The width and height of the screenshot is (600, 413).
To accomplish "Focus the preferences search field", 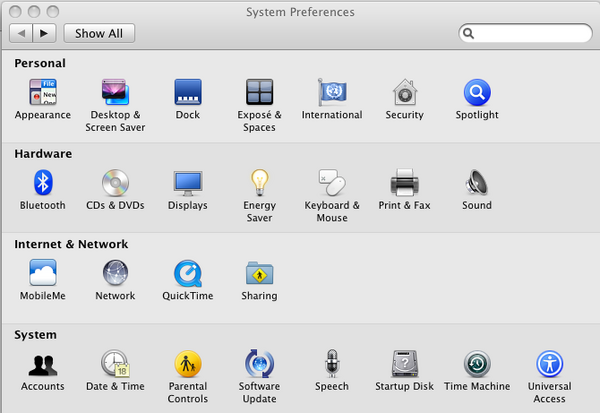I will tap(525, 33).
